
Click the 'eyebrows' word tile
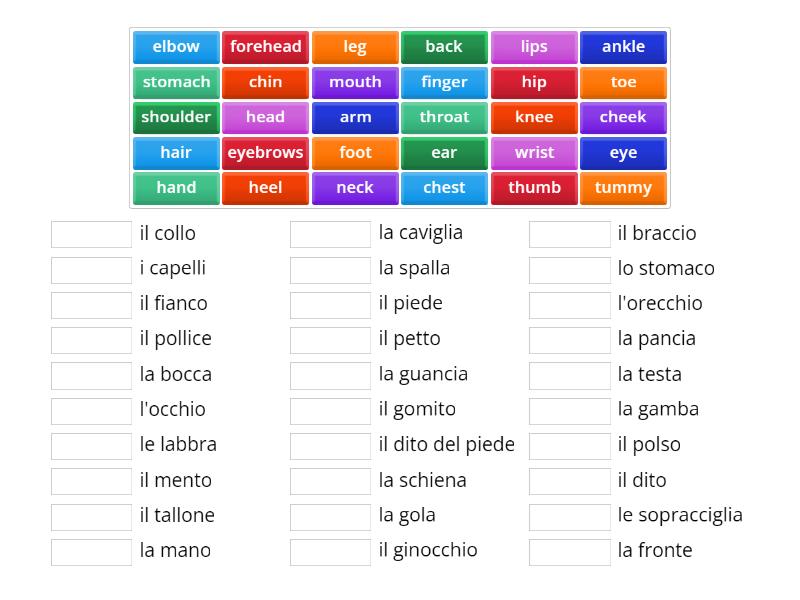[265, 152]
